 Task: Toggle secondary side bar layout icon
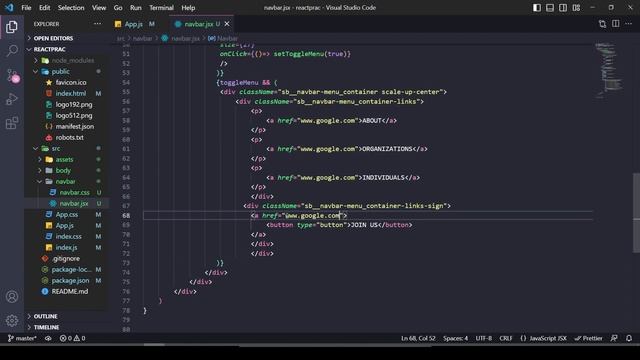point(563,8)
